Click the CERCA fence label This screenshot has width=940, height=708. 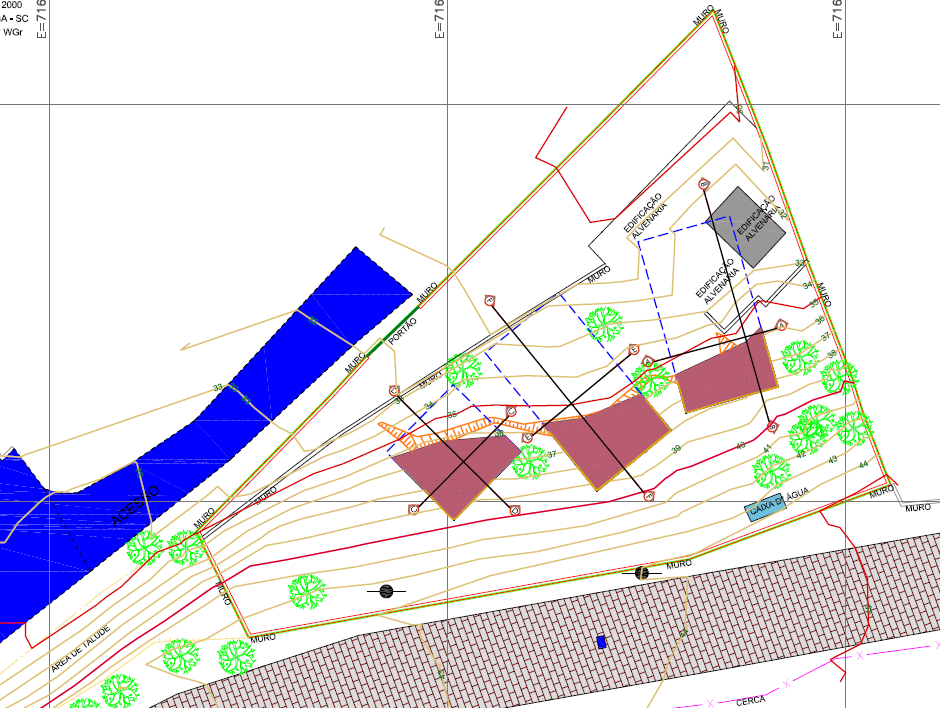[750, 701]
